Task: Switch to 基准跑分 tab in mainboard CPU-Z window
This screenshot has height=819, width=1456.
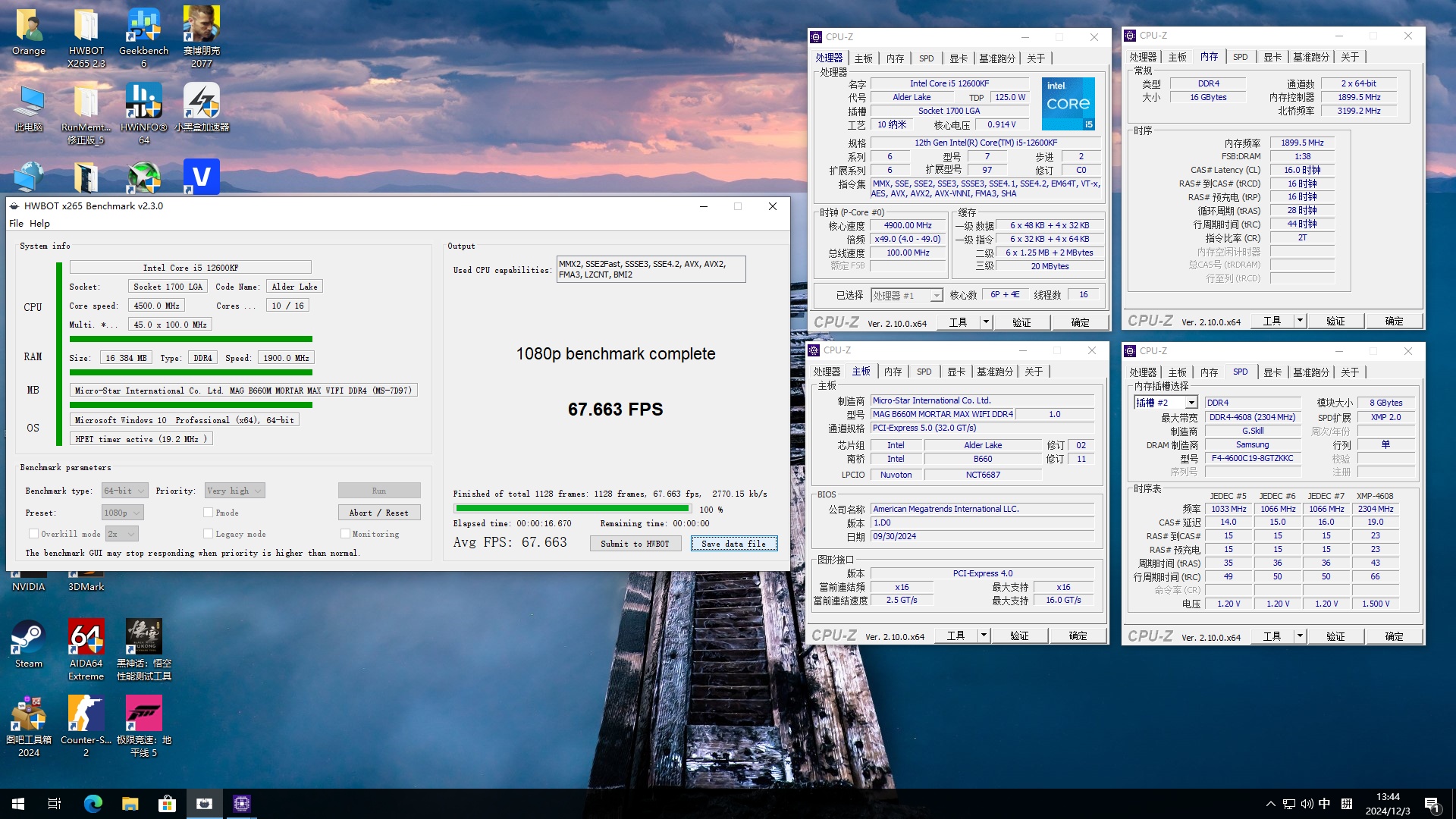Action: 994,372
